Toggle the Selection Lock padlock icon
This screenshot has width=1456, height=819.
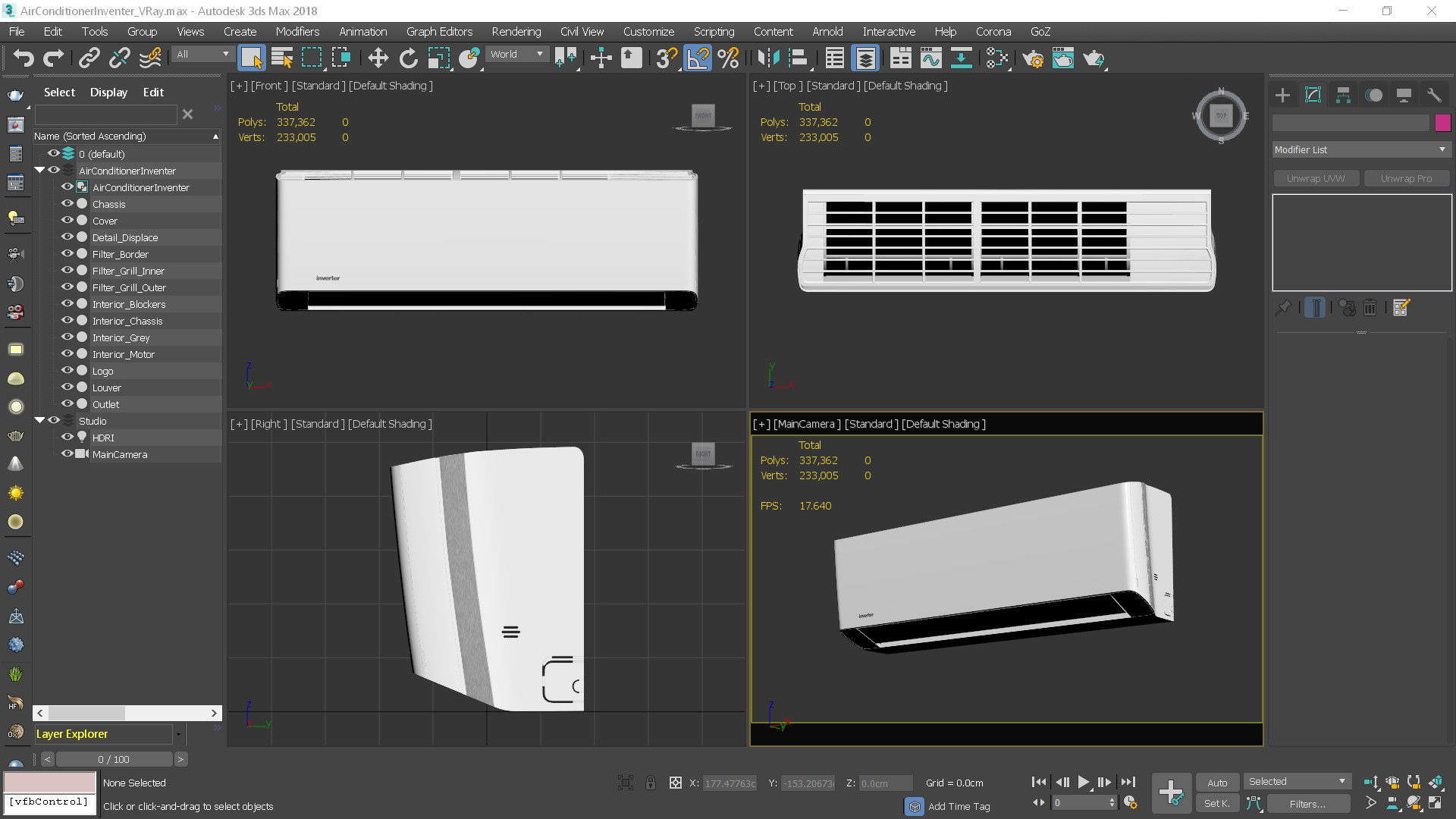click(650, 783)
